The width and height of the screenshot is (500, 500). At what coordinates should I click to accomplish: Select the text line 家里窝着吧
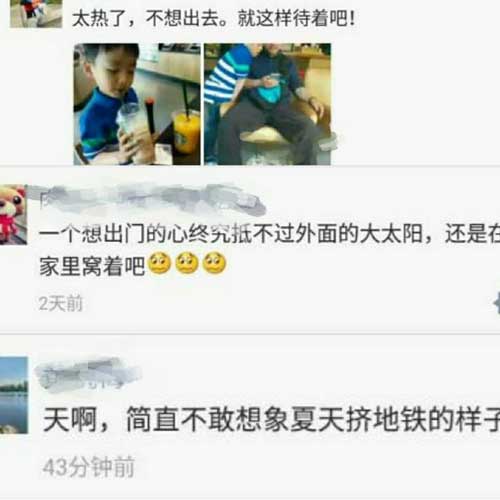(x=92, y=266)
